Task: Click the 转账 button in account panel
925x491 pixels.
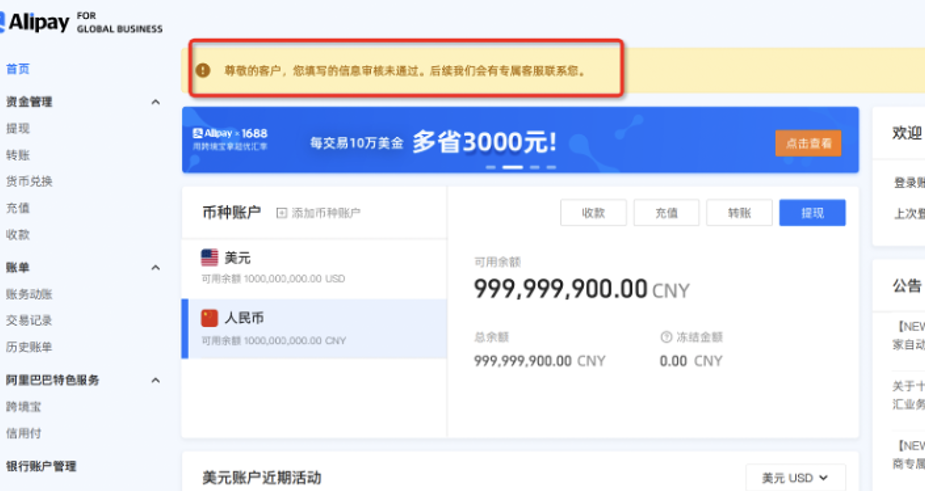Action: (739, 213)
